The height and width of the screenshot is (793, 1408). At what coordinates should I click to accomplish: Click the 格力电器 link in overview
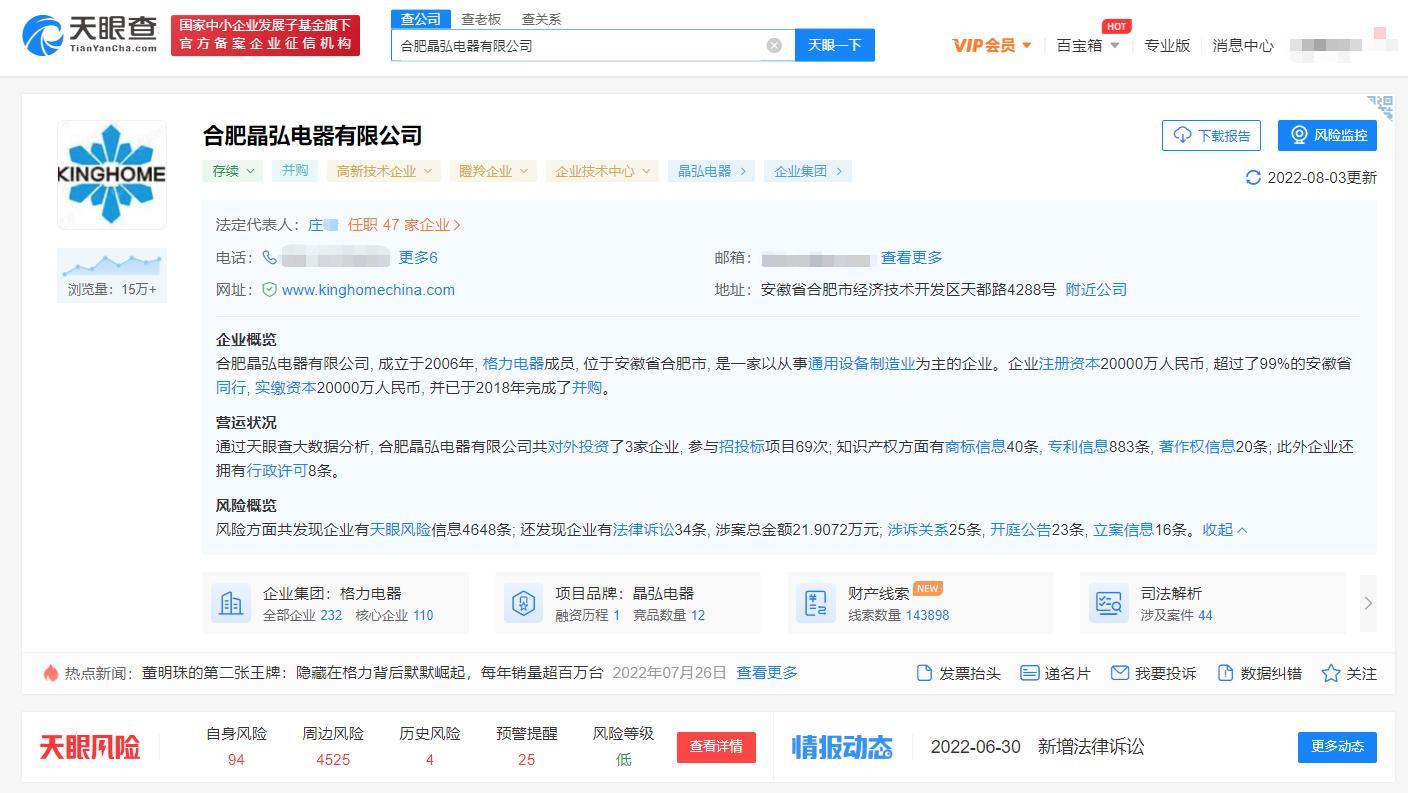click(513, 363)
